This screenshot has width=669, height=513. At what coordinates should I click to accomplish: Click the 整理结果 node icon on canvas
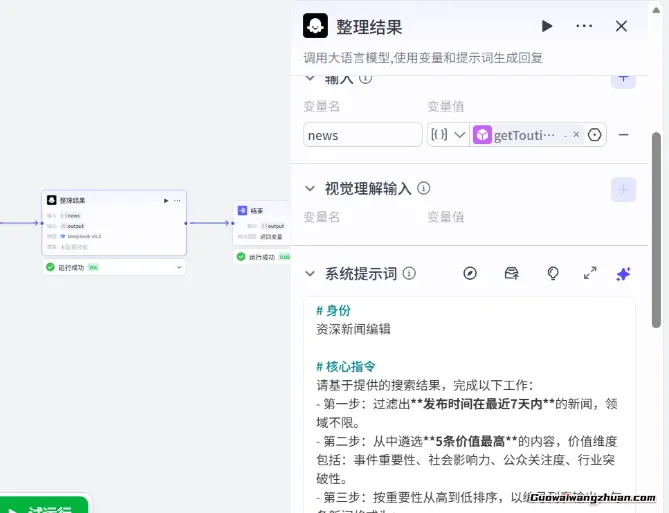[x=52, y=200]
